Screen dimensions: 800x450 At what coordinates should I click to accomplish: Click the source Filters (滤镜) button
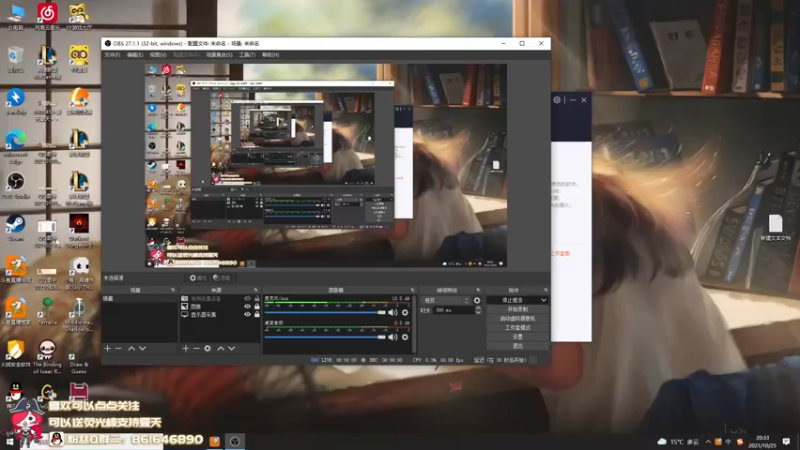coord(222,278)
